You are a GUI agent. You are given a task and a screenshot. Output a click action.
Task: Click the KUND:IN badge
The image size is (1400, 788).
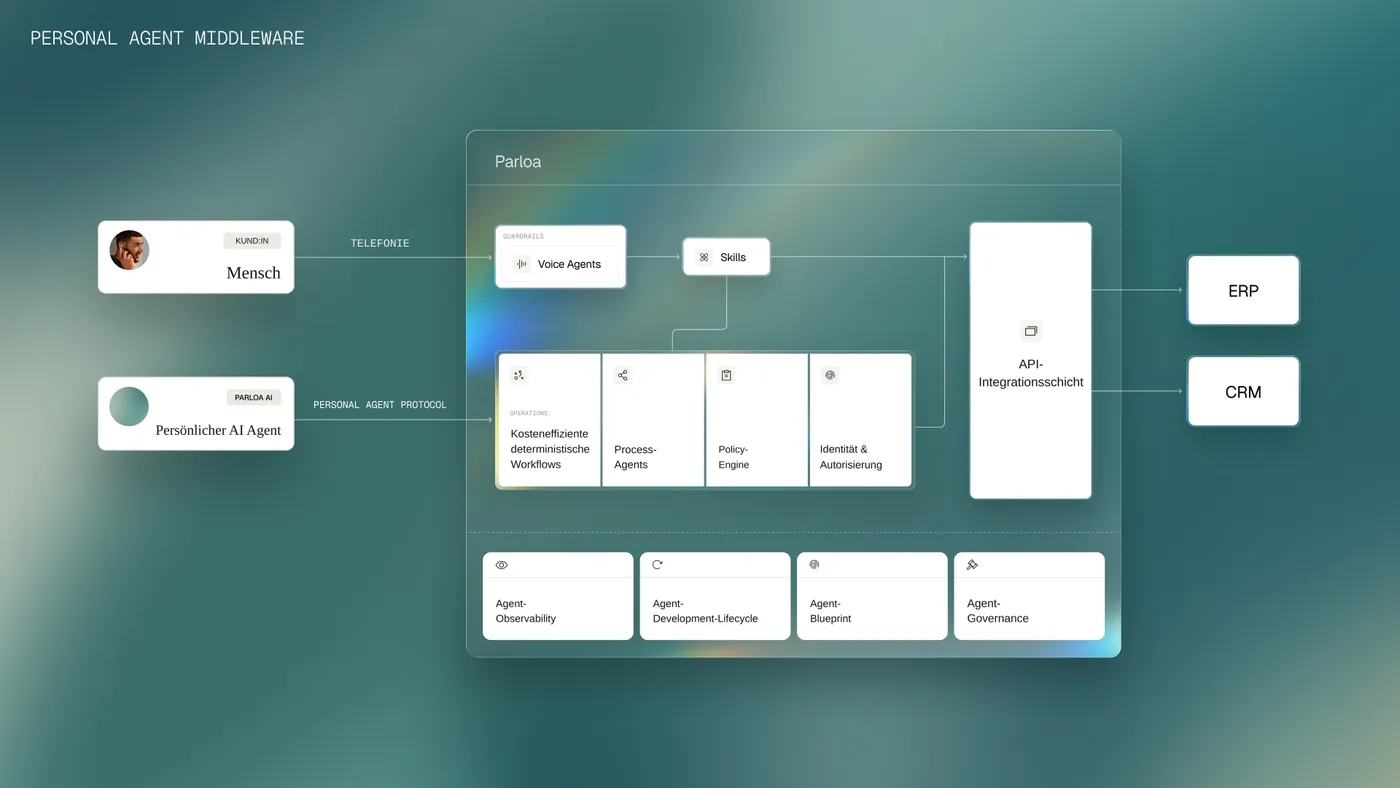252,241
